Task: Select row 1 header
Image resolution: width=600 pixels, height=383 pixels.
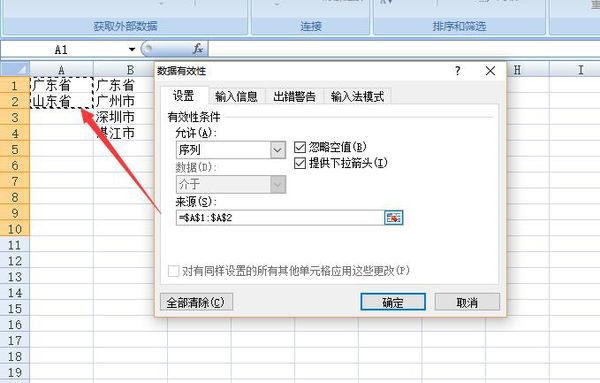Action: pos(15,85)
